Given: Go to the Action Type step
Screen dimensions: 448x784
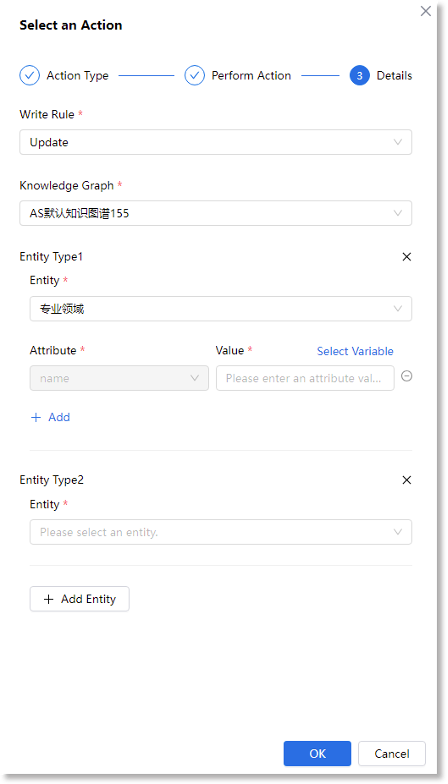Looking at the screenshot, I should point(78,76).
